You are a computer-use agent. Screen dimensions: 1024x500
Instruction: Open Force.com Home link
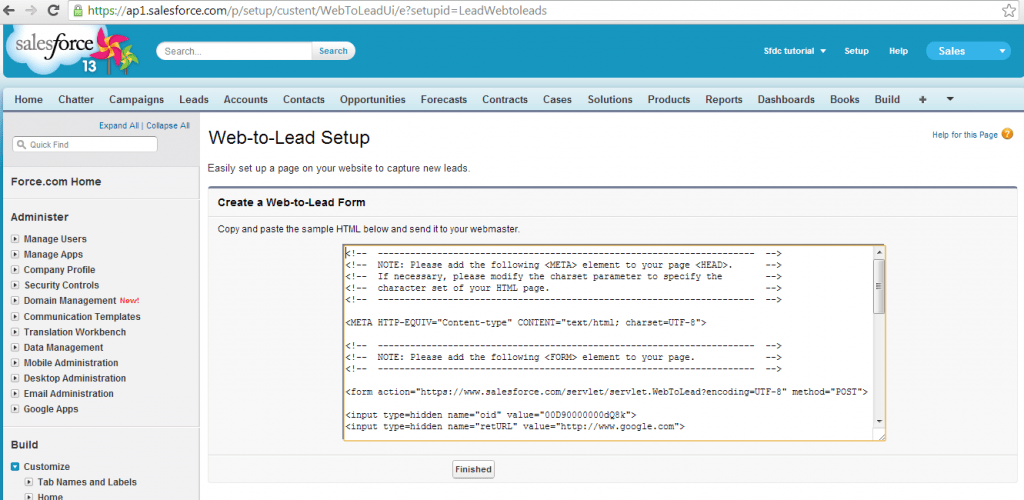click(x=56, y=182)
